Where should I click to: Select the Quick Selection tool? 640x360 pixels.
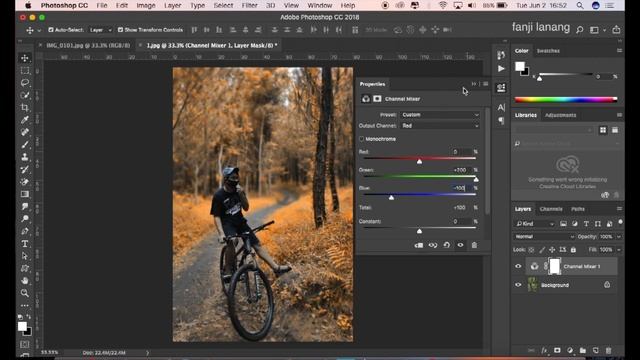click(x=25, y=95)
